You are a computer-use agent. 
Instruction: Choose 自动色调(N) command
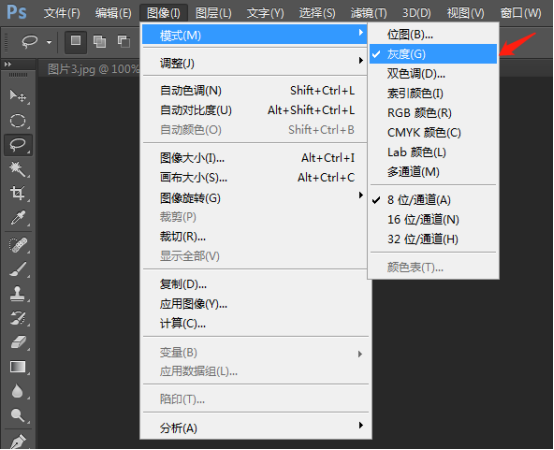tap(254, 90)
